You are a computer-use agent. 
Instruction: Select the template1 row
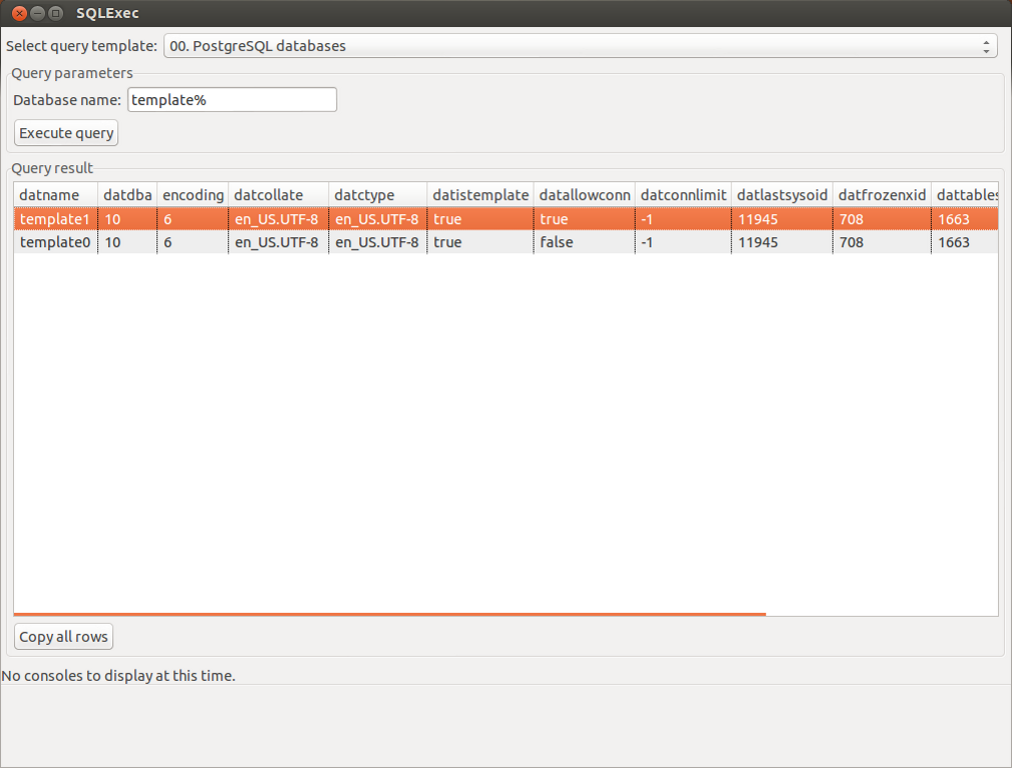55,219
